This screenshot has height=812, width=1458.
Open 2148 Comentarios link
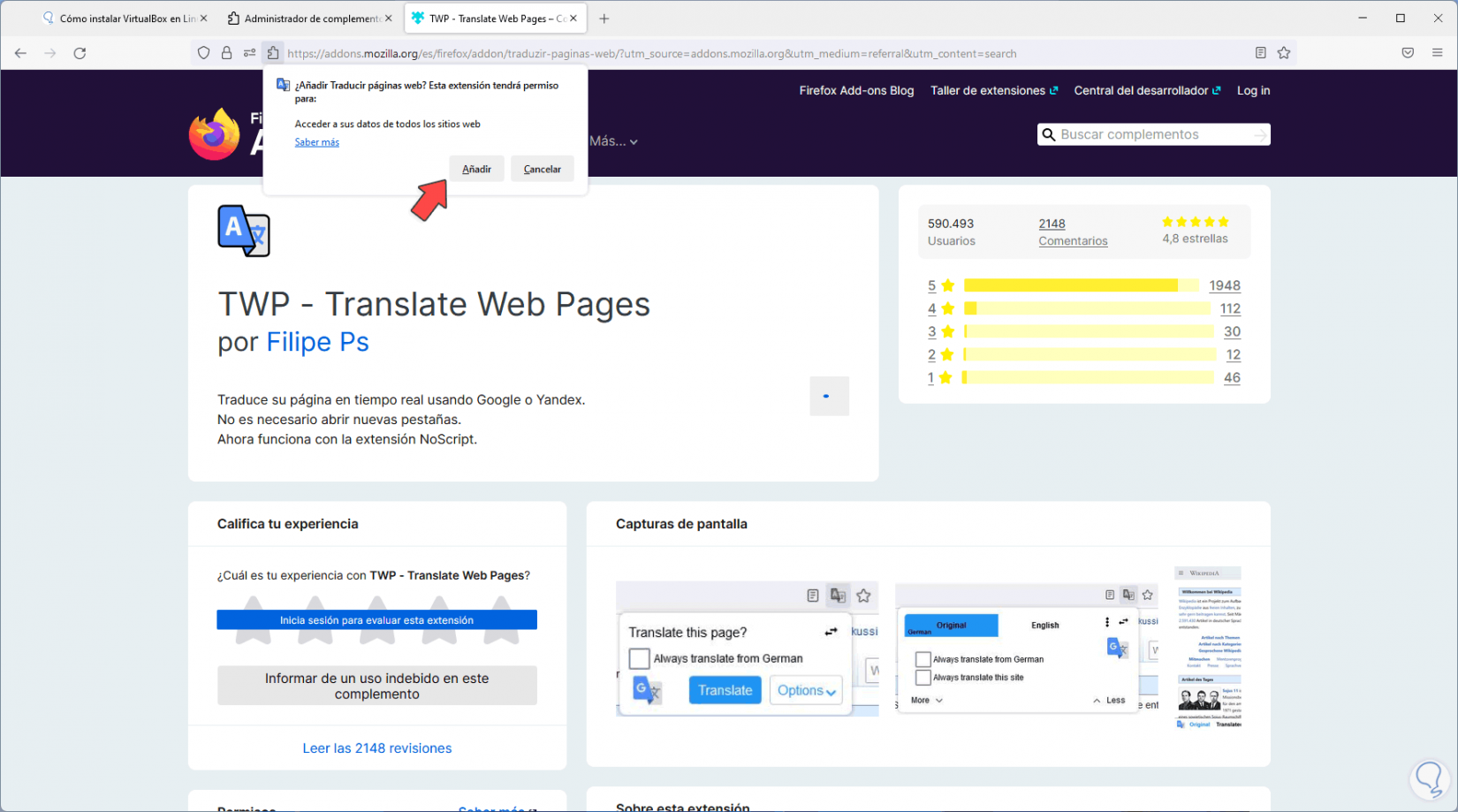pyautogui.click(x=1073, y=232)
